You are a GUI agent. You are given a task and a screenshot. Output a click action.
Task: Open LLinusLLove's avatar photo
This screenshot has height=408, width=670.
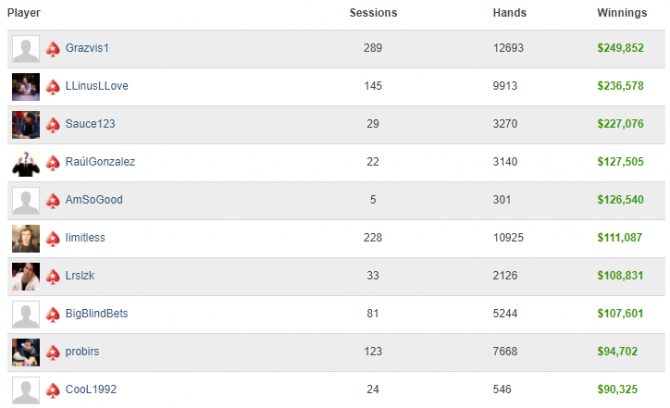[x=26, y=87]
